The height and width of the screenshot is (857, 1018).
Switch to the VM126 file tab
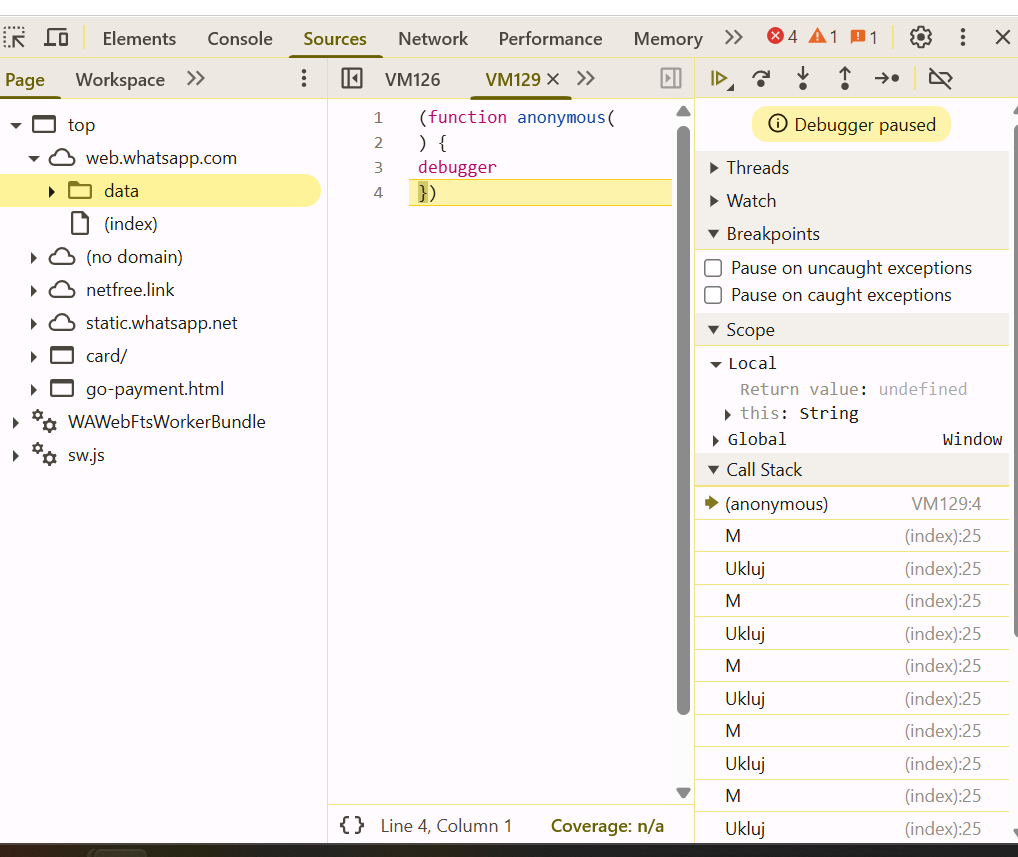[x=412, y=79]
